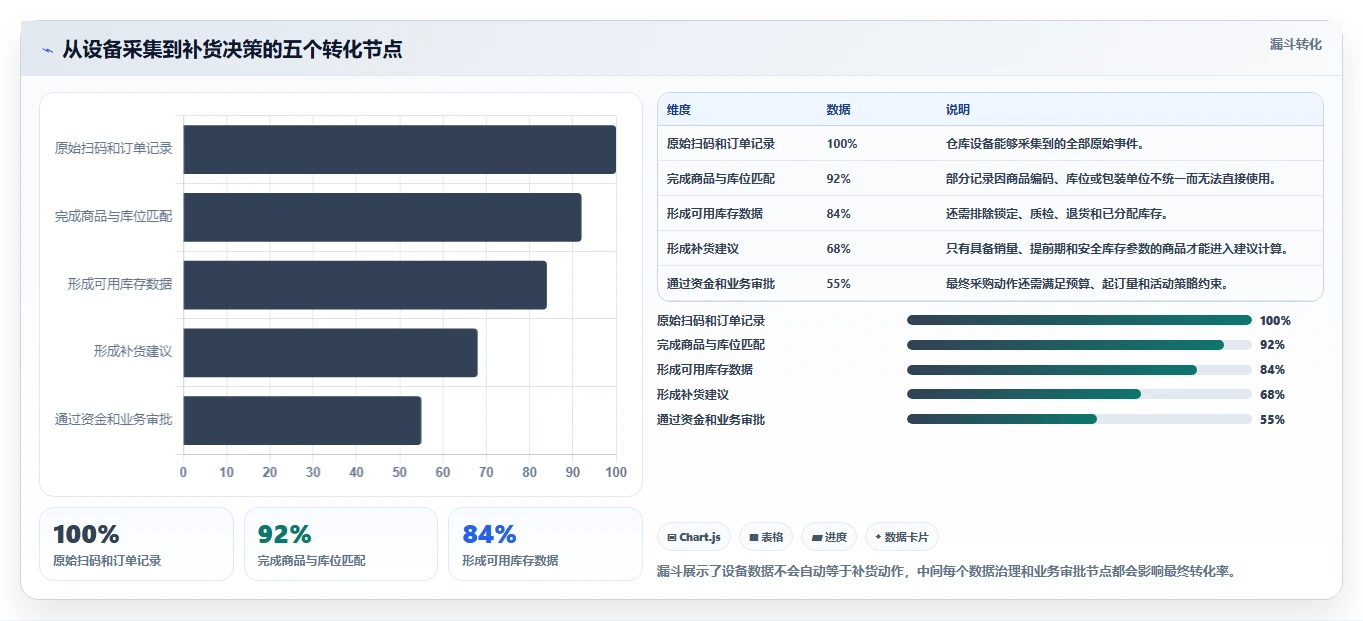Click the 通过资金和业务审批 y-axis label on chart
The height and width of the screenshot is (621, 1363).
113,420
